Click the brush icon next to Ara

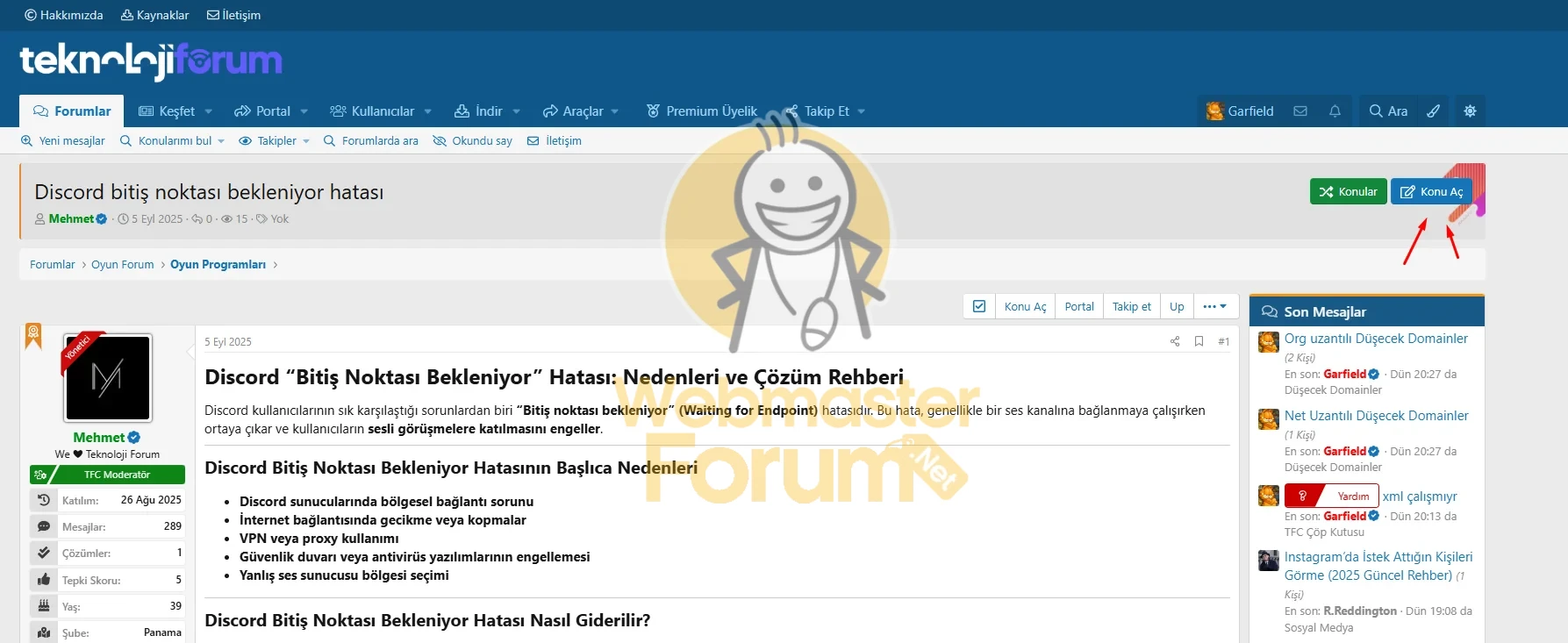click(1433, 111)
